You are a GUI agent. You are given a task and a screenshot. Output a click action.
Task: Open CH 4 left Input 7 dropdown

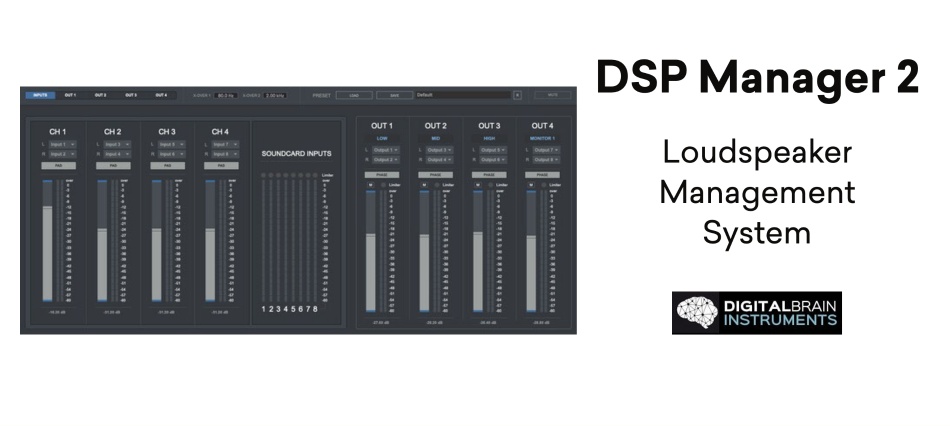225,144
